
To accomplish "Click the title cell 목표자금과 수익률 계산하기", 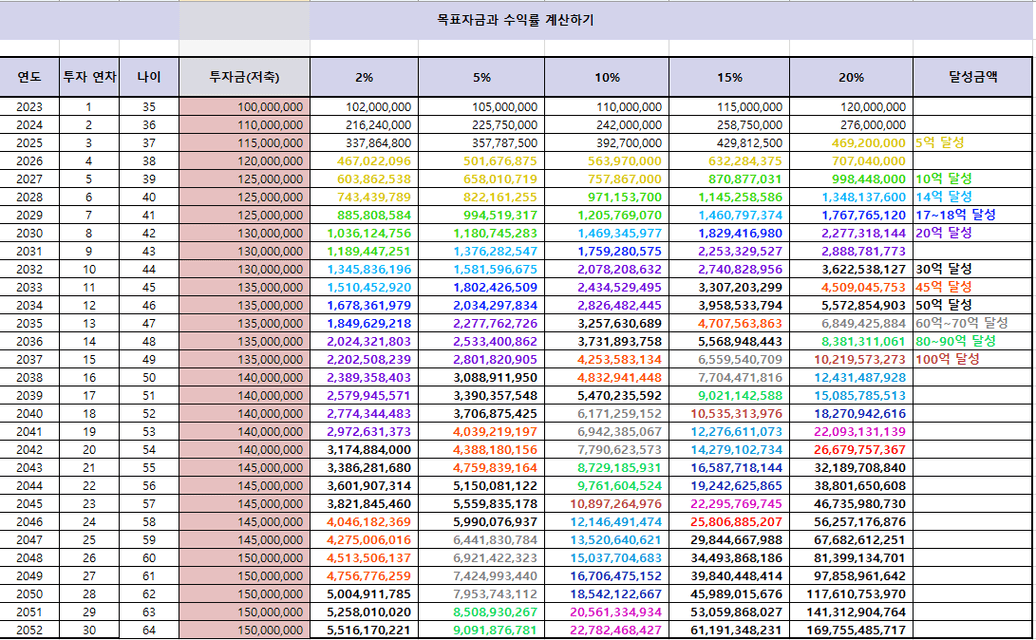I will click(515, 20).
